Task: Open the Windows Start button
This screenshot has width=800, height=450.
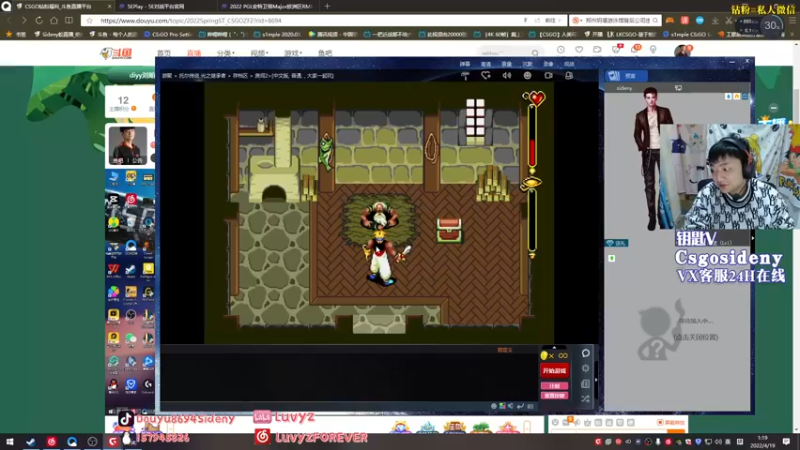Action: [x=9, y=441]
